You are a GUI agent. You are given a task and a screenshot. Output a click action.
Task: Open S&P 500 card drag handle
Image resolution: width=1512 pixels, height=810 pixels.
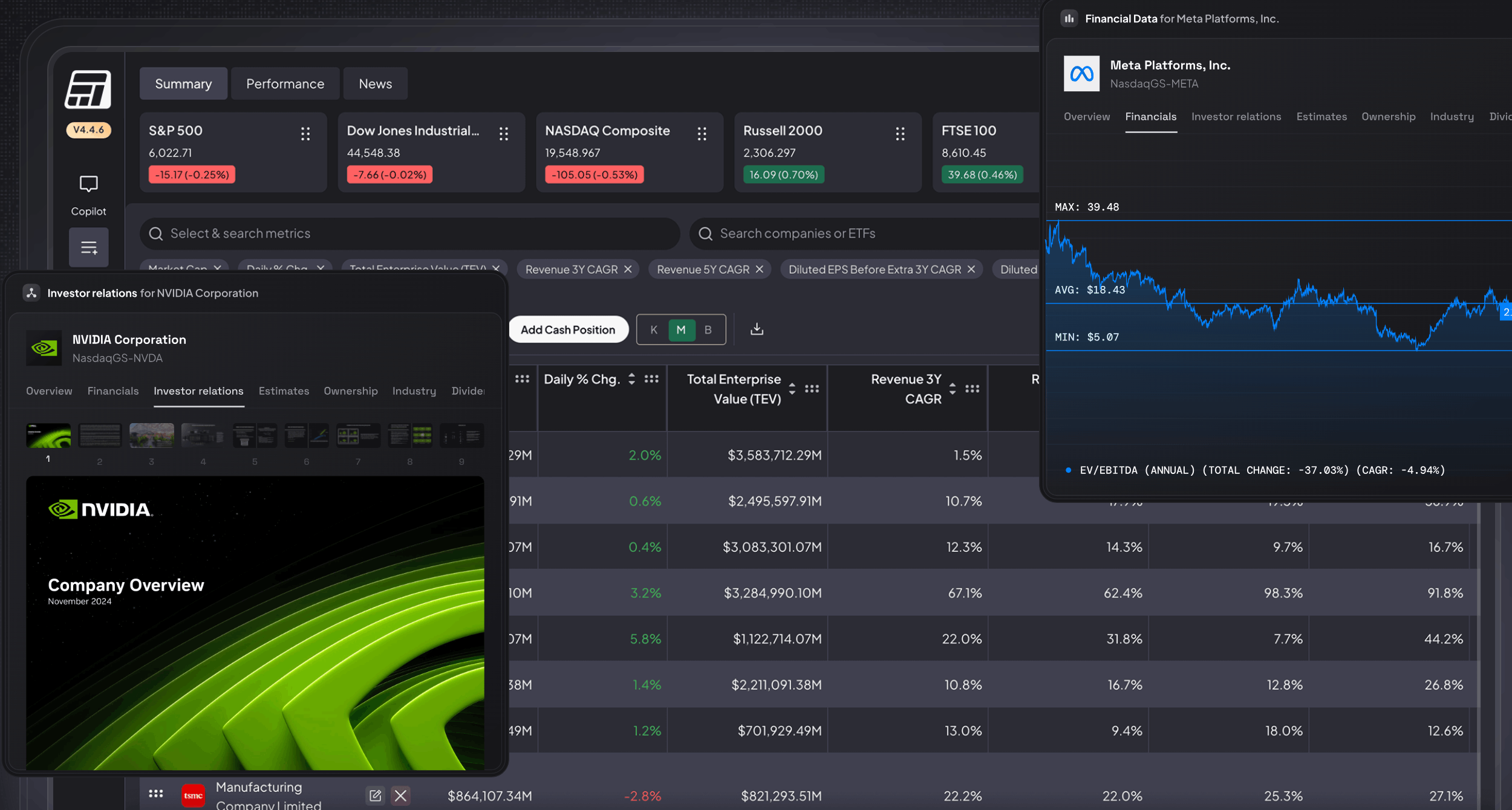[x=305, y=134]
